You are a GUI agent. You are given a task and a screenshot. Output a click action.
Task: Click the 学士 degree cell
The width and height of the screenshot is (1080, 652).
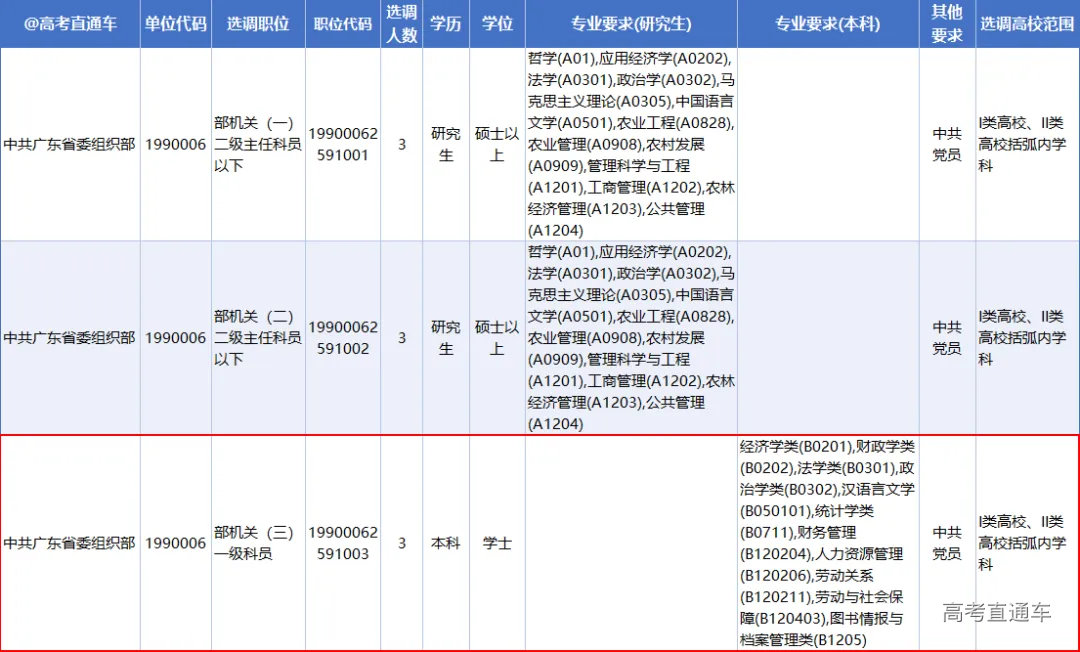tap(497, 543)
